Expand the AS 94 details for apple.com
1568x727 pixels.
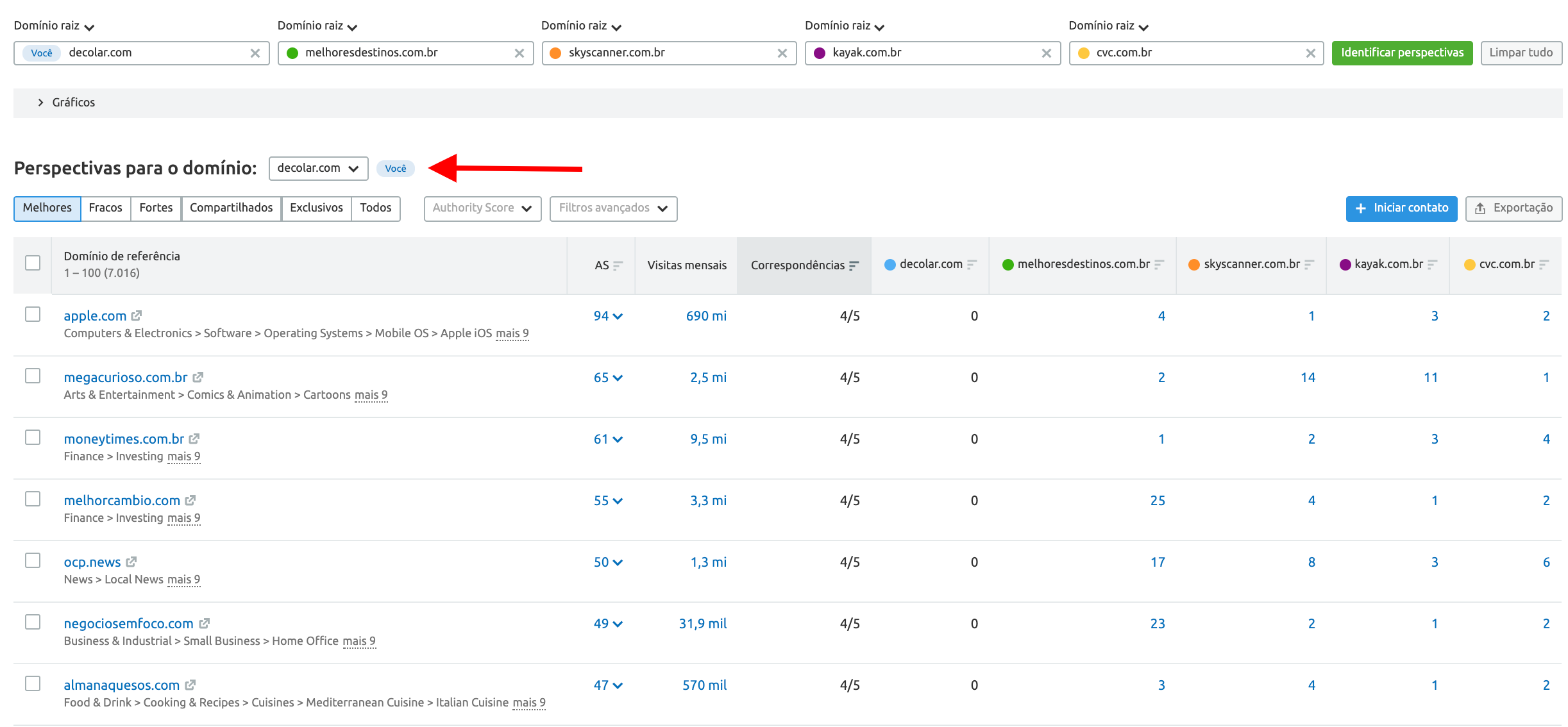click(x=608, y=316)
